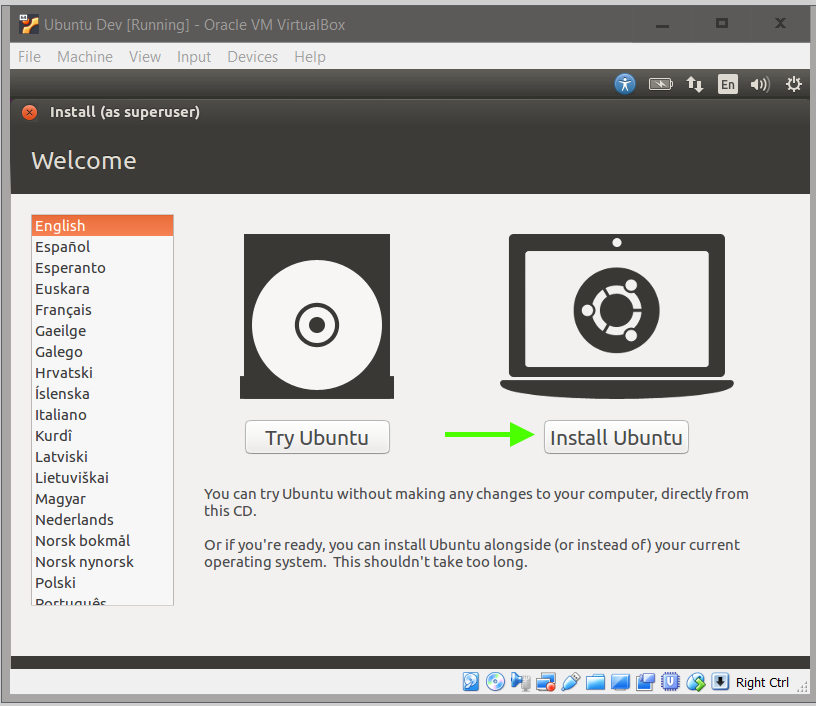Click the shared folders status icon
This screenshot has height=706, width=816.
point(595,682)
